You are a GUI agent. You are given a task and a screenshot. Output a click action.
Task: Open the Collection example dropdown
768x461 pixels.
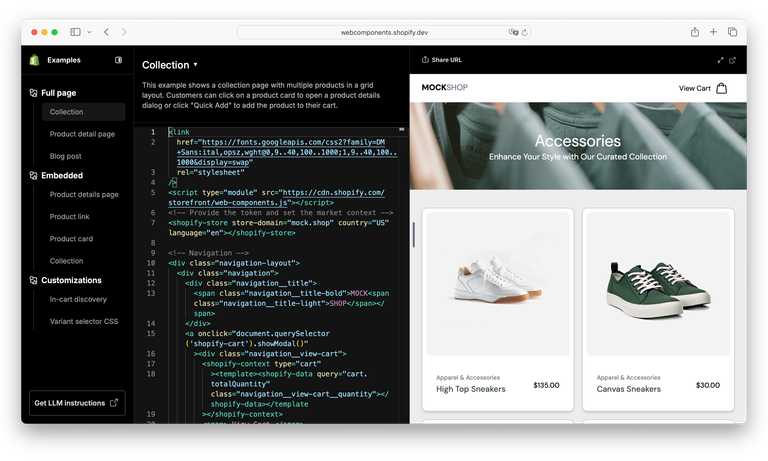pyautogui.click(x=169, y=65)
